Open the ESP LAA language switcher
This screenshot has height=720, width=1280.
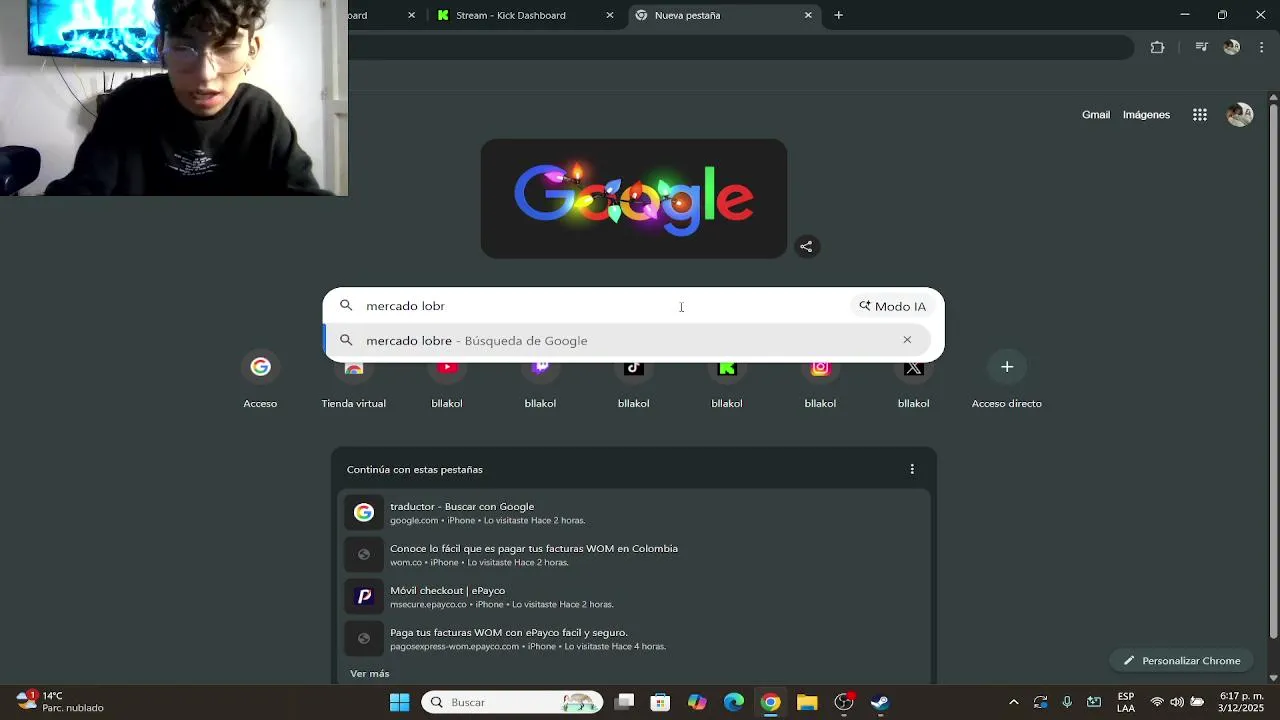pos(1126,702)
